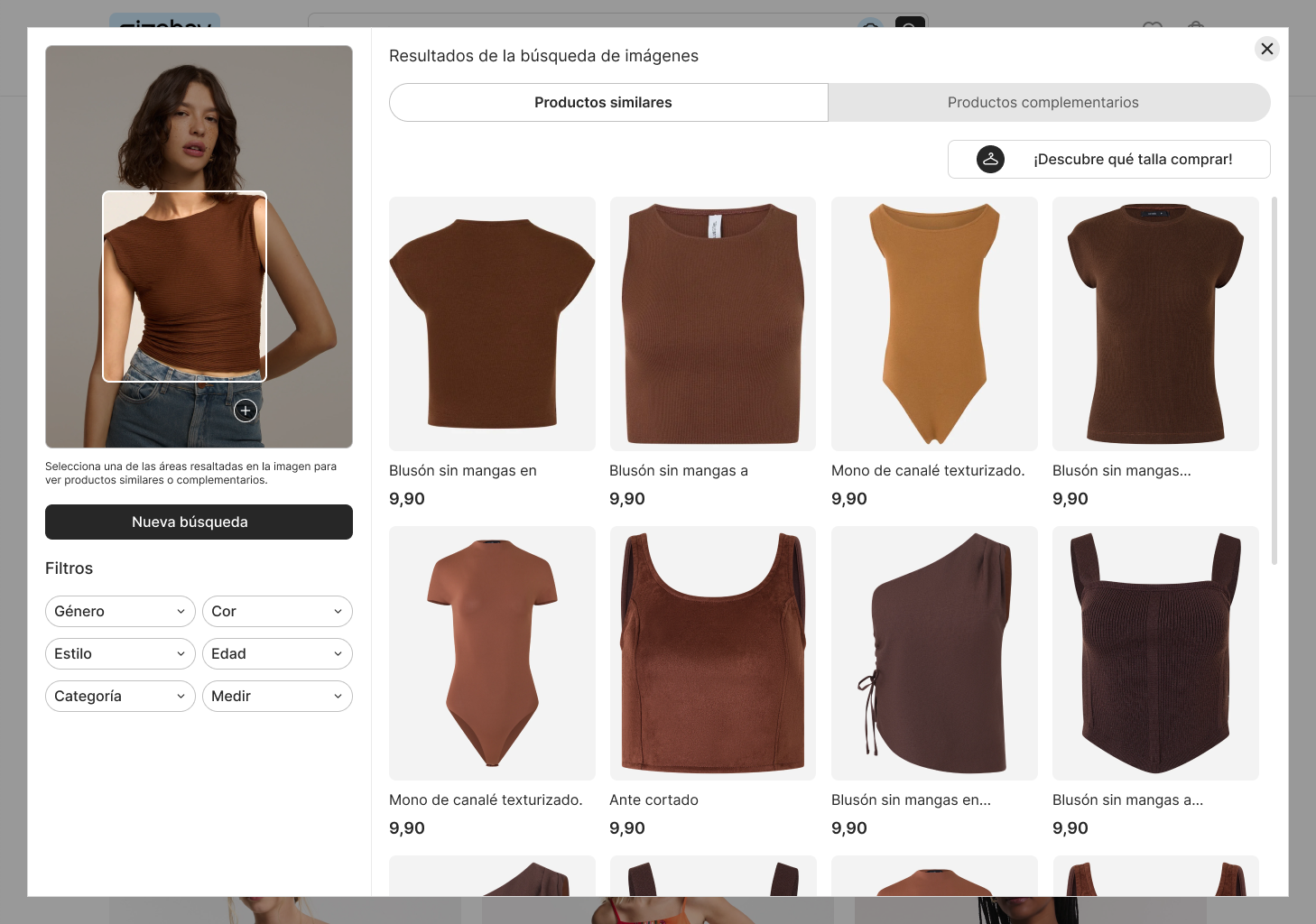Click 'Ante cortado' product title
Screen dimensions: 1316x924
pos(653,800)
